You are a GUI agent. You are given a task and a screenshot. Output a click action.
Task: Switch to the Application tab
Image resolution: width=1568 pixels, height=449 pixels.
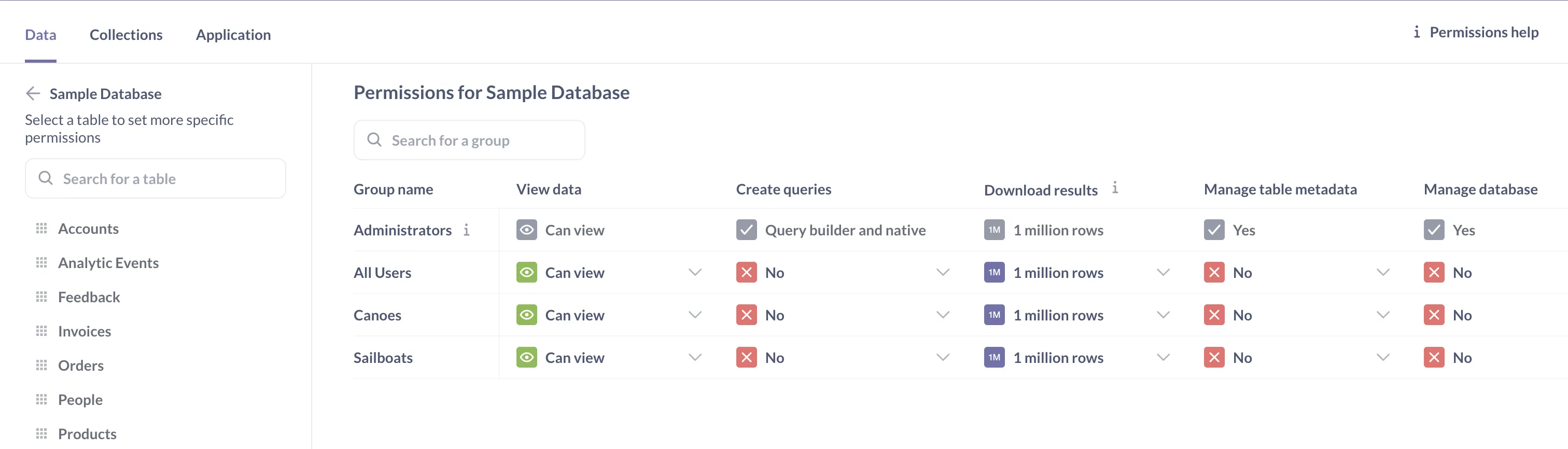pyautogui.click(x=233, y=35)
